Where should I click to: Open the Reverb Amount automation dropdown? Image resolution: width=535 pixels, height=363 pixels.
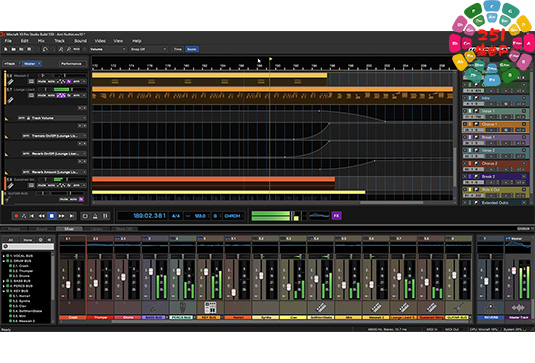pyautogui.click(x=54, y=172)
